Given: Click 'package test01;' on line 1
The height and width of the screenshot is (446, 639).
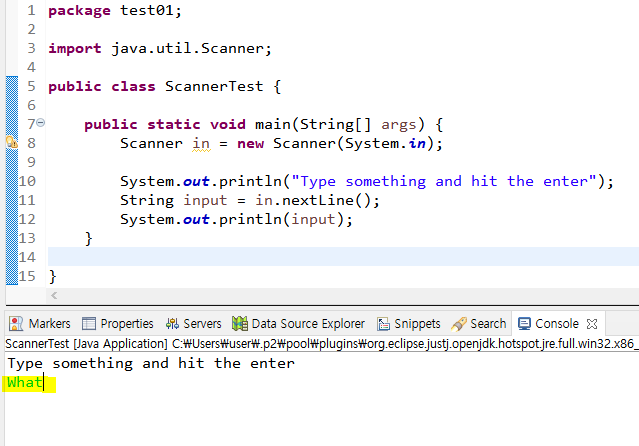Looking at the screenshot, I should click(115, 11).
